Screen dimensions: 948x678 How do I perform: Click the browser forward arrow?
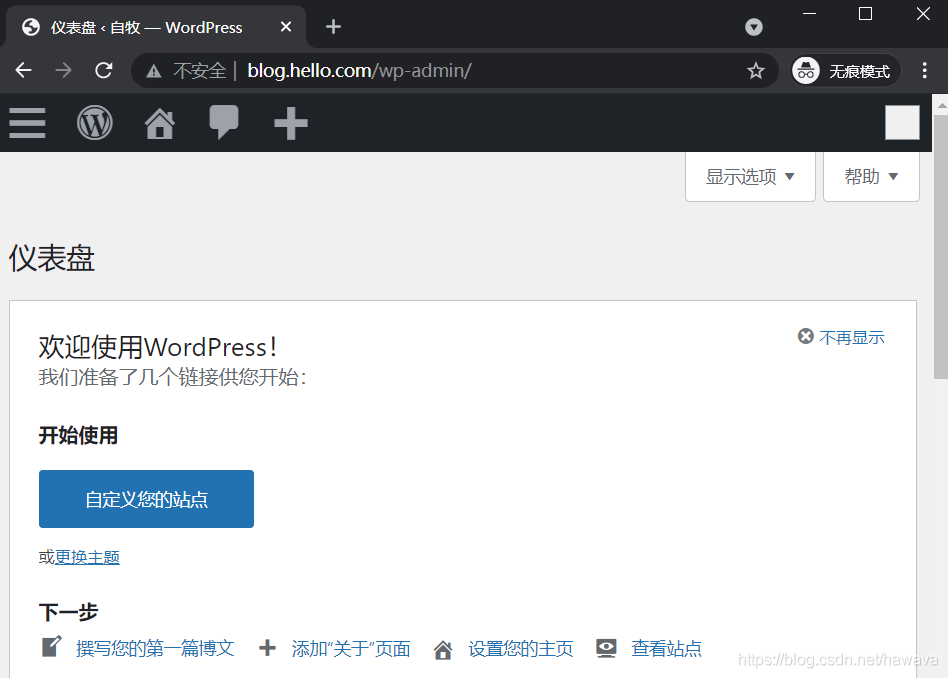point(63,71)
